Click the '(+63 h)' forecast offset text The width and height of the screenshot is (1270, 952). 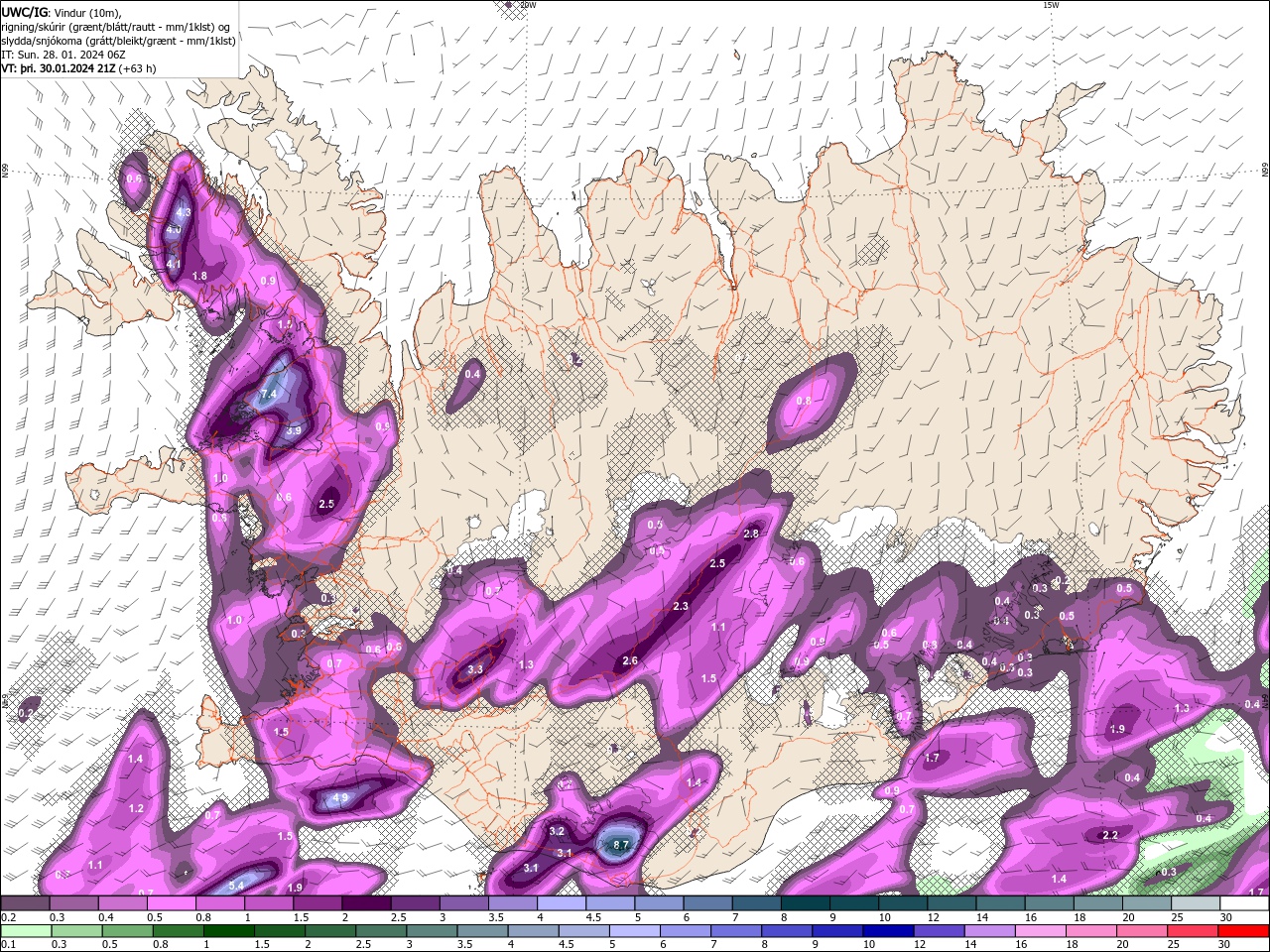tap(137, 68)
